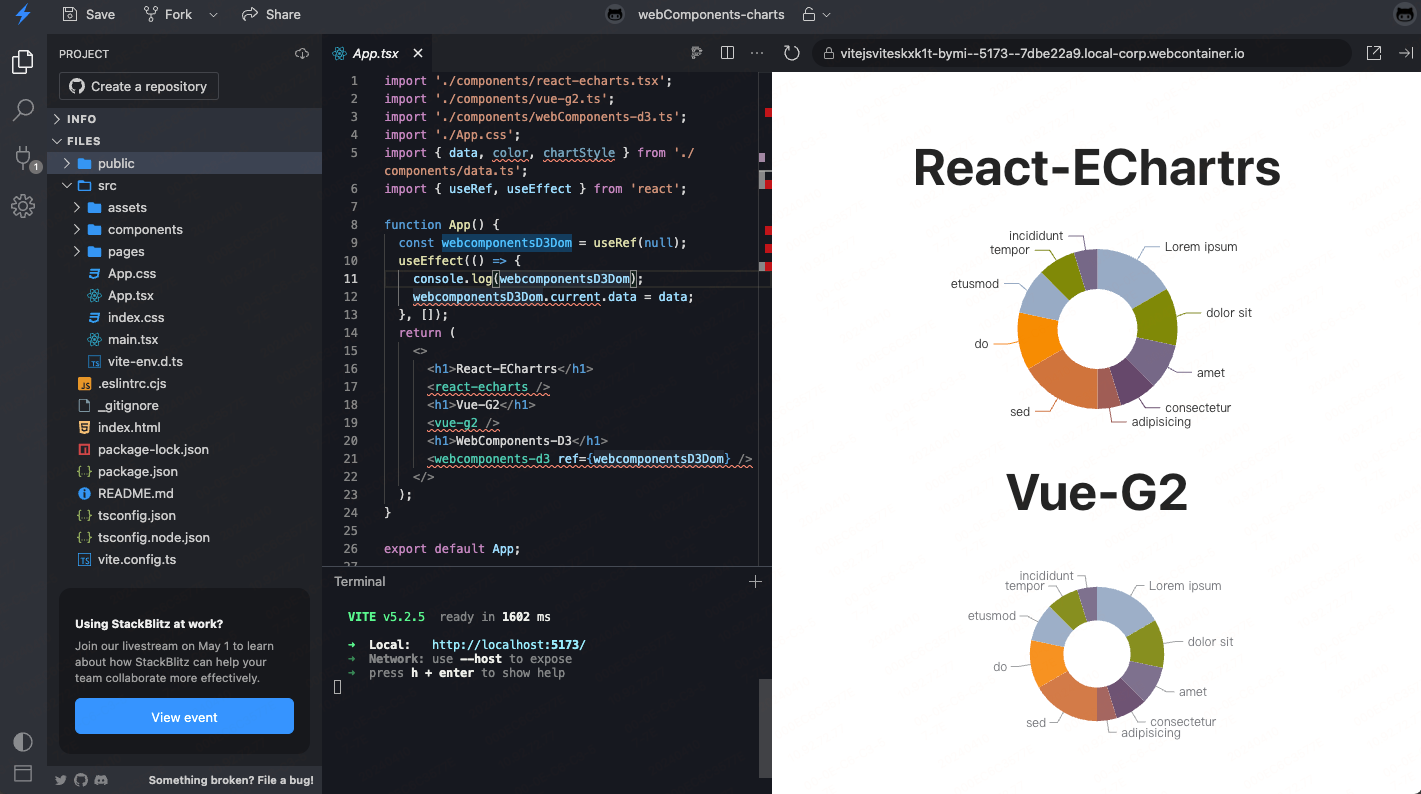Click the cloud download project icon

[x=302, y=54]
